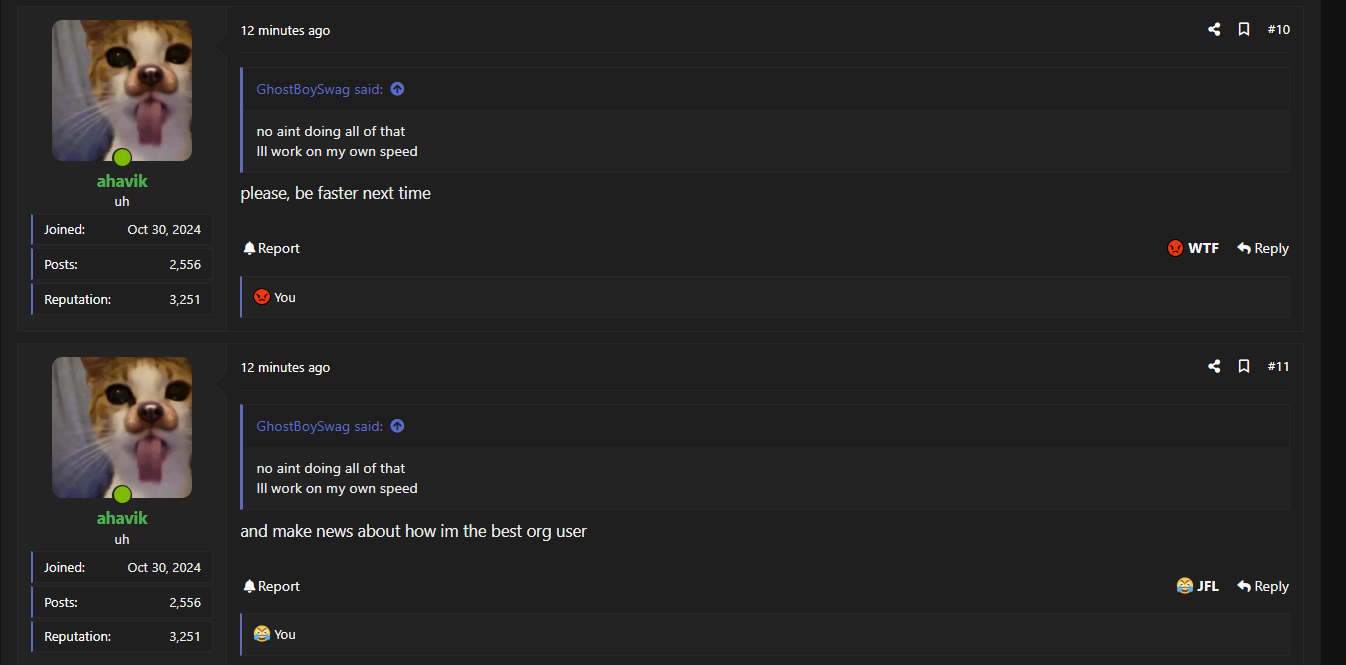This screenshot has width=1346, height=665.
Task: Jump to quoted post via arrow in post #11
Action: pos(397,426)
